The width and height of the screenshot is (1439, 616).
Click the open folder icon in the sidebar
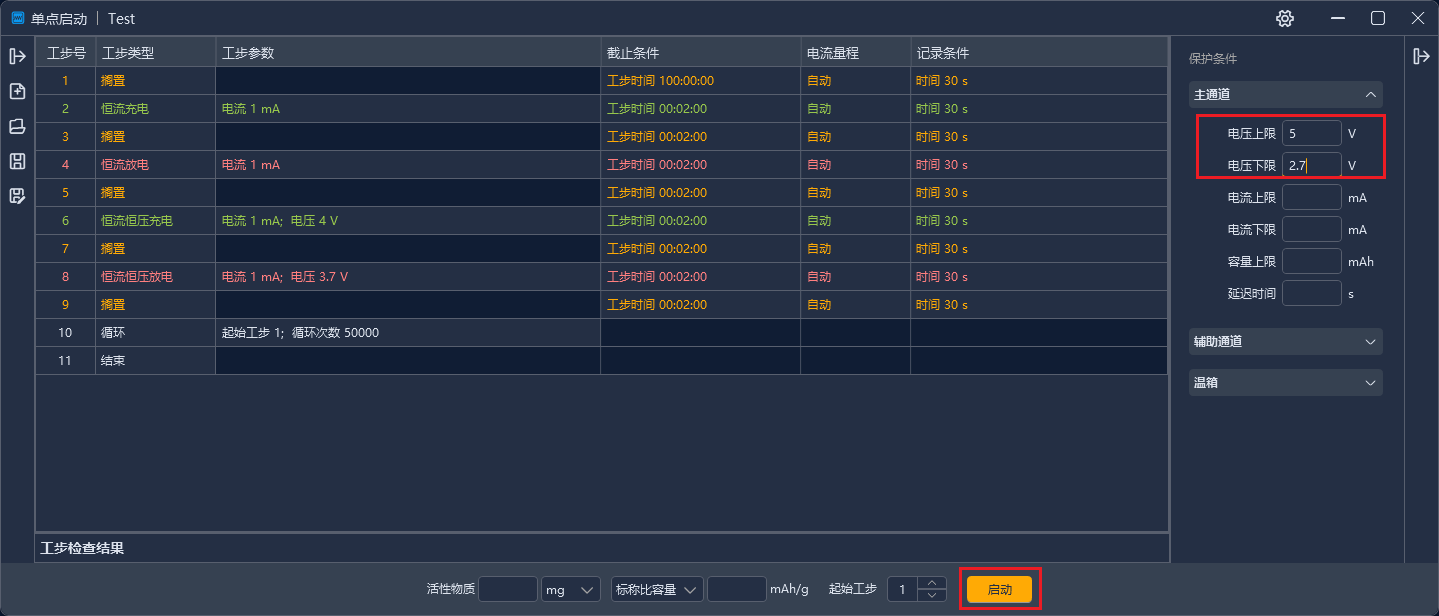tap(17, 126)
